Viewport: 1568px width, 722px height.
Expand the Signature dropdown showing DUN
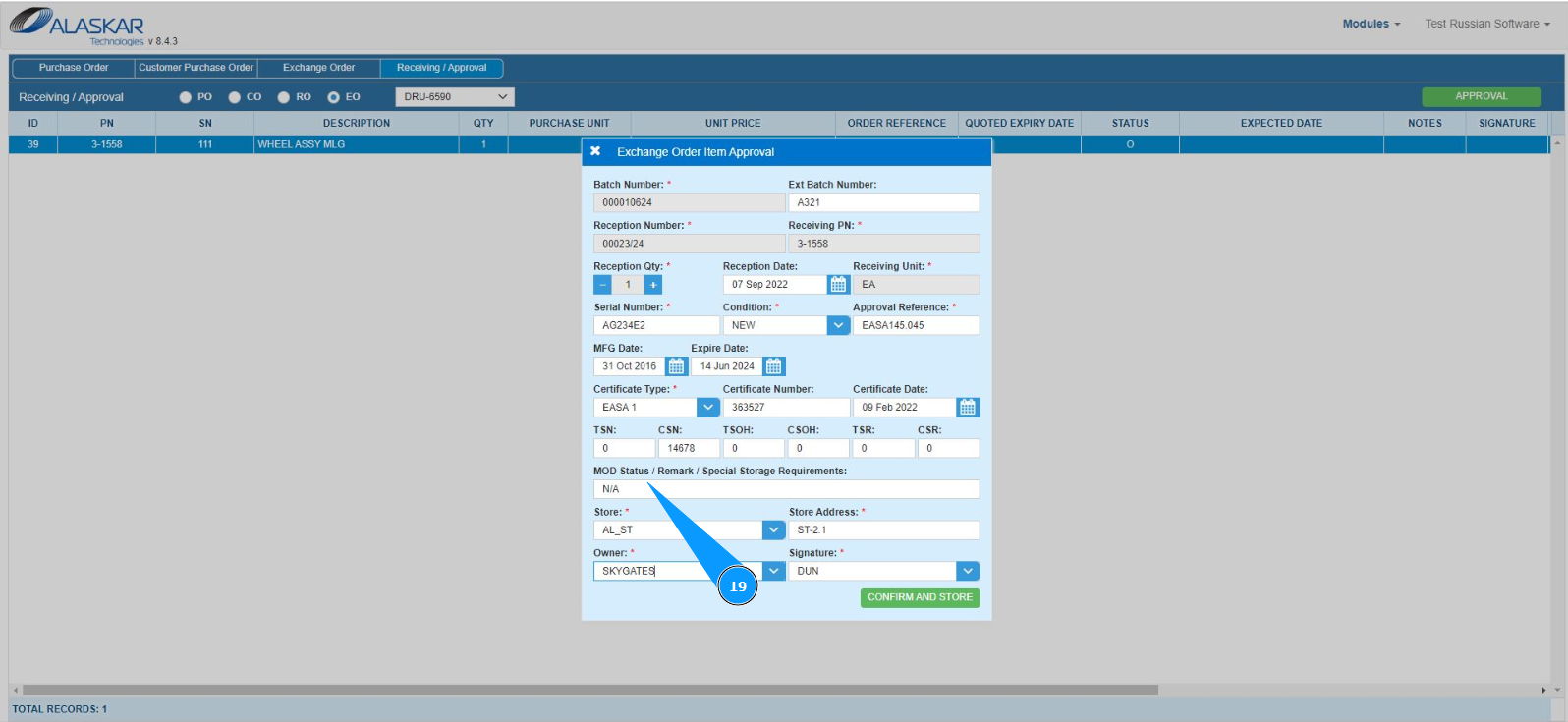[x=968, y=572]
